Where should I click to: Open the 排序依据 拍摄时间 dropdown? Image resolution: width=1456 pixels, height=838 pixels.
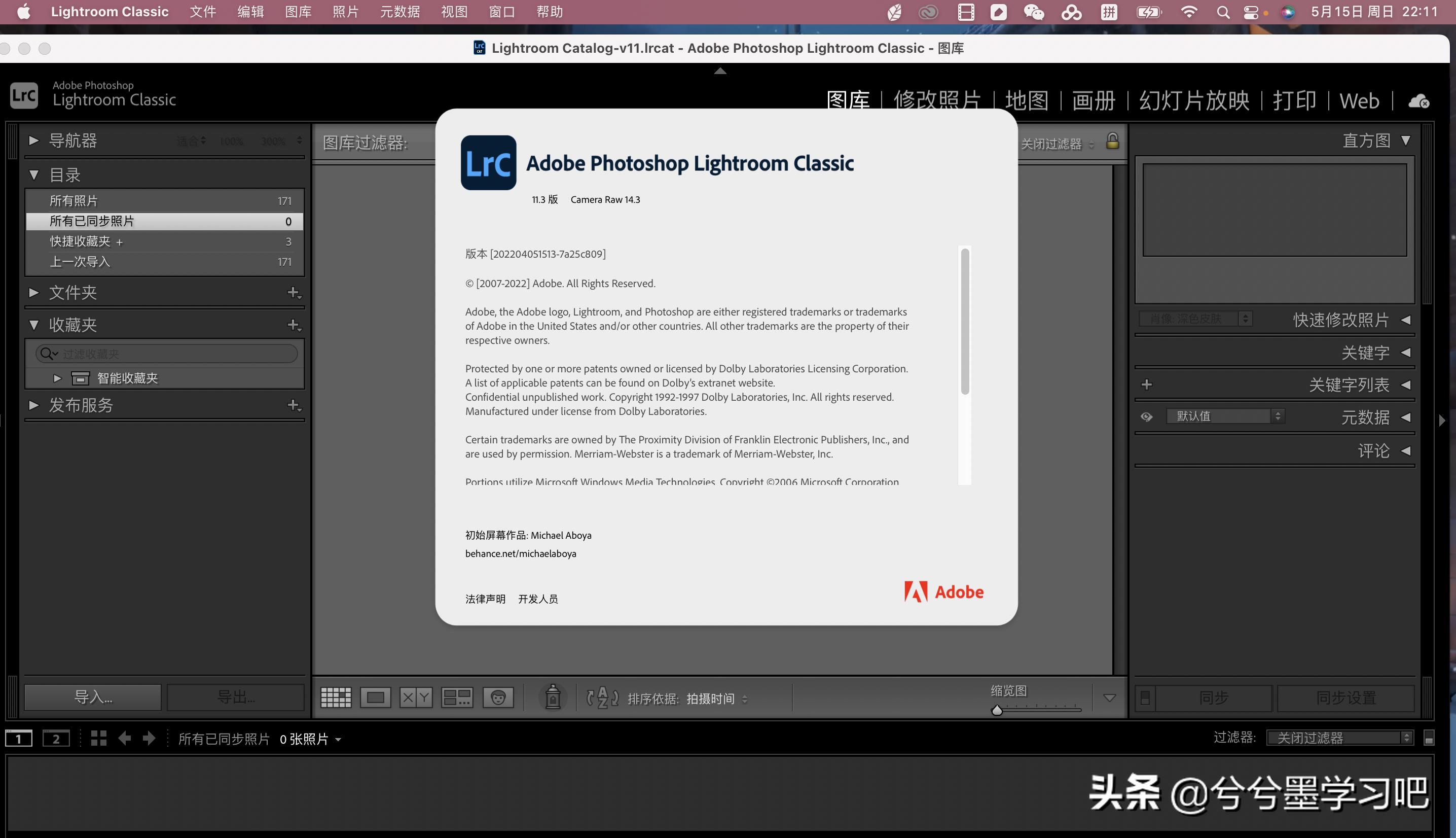click(716, 699)
